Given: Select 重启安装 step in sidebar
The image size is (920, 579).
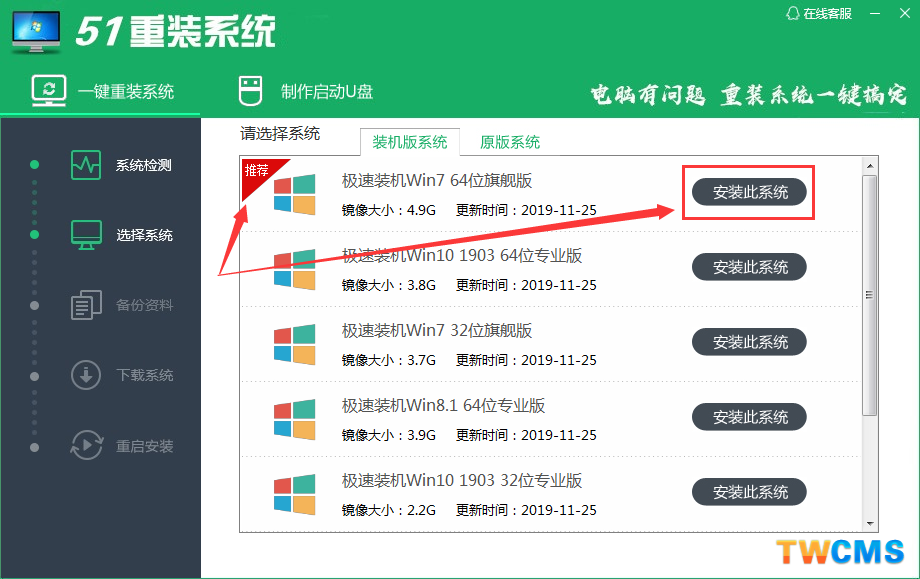Looking at the screenshot, I should [x=122, y=445].
